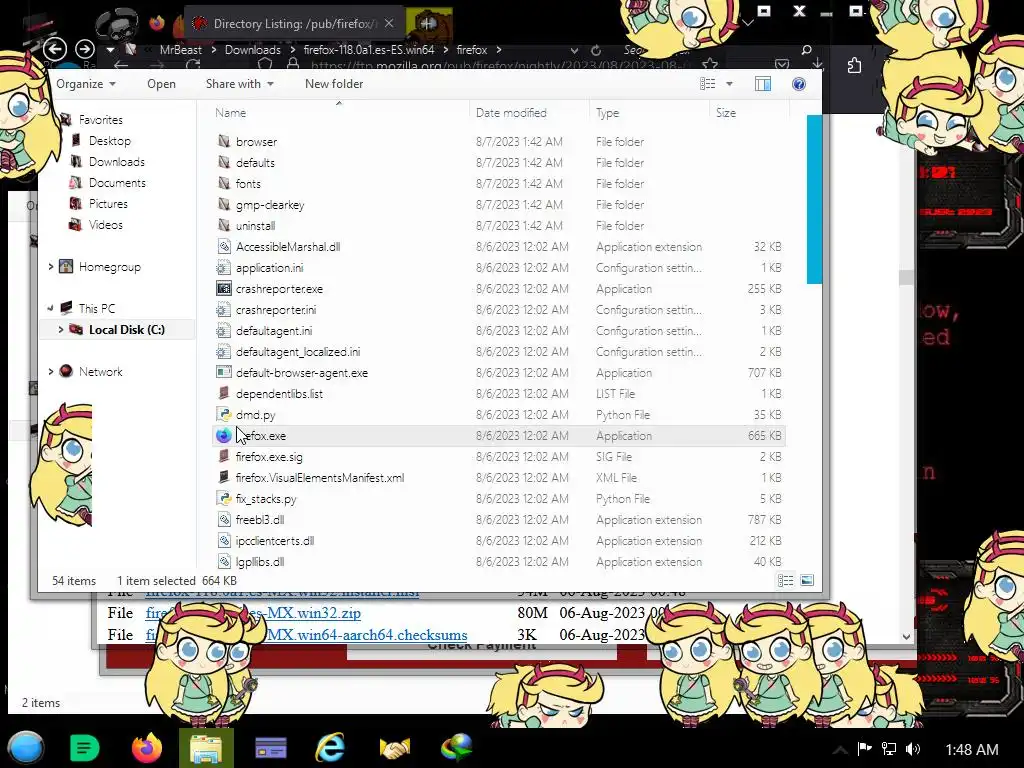
Task: Open Firefox from the taskbar
Action: click(x=147, y=747)
